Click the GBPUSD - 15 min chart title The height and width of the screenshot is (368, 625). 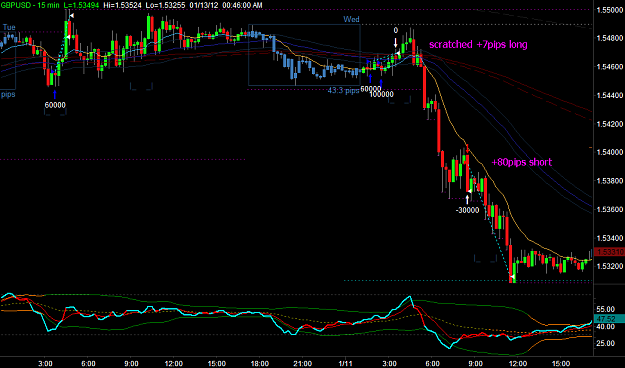pyautogui.click(x=30, y=5)
